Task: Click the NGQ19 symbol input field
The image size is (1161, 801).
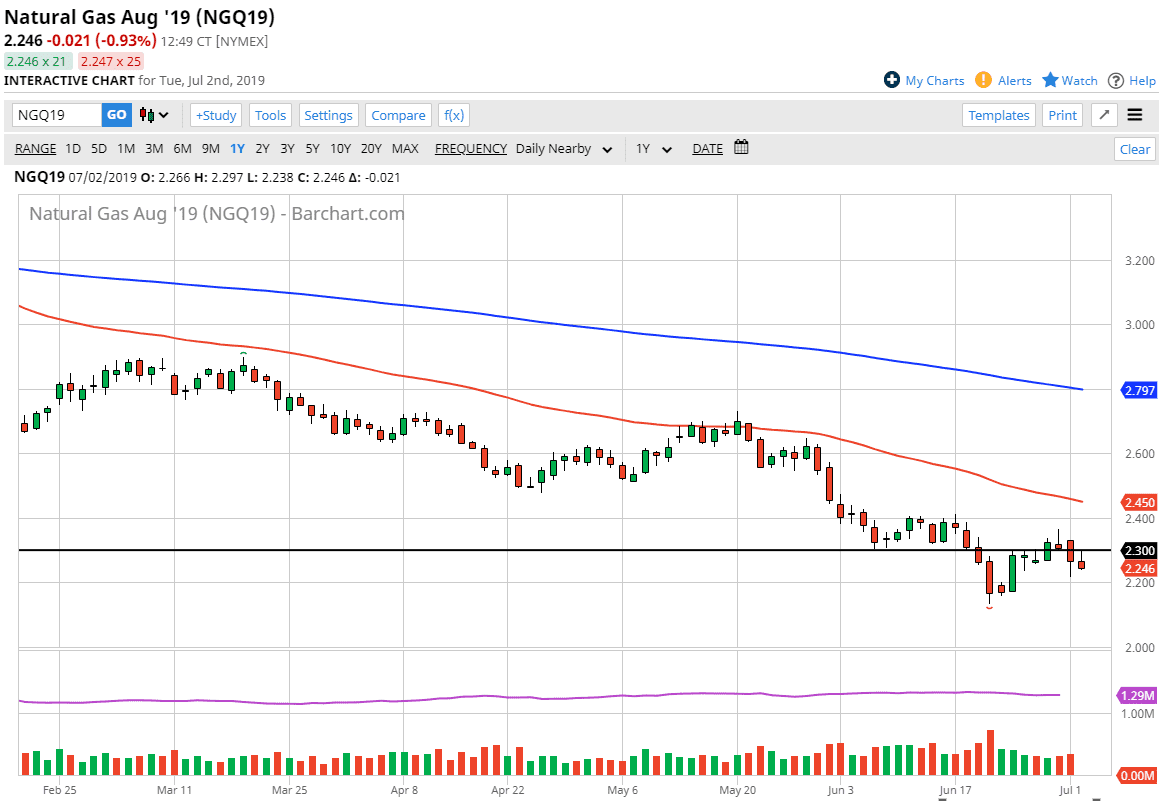Action: [x=57, y=115]
